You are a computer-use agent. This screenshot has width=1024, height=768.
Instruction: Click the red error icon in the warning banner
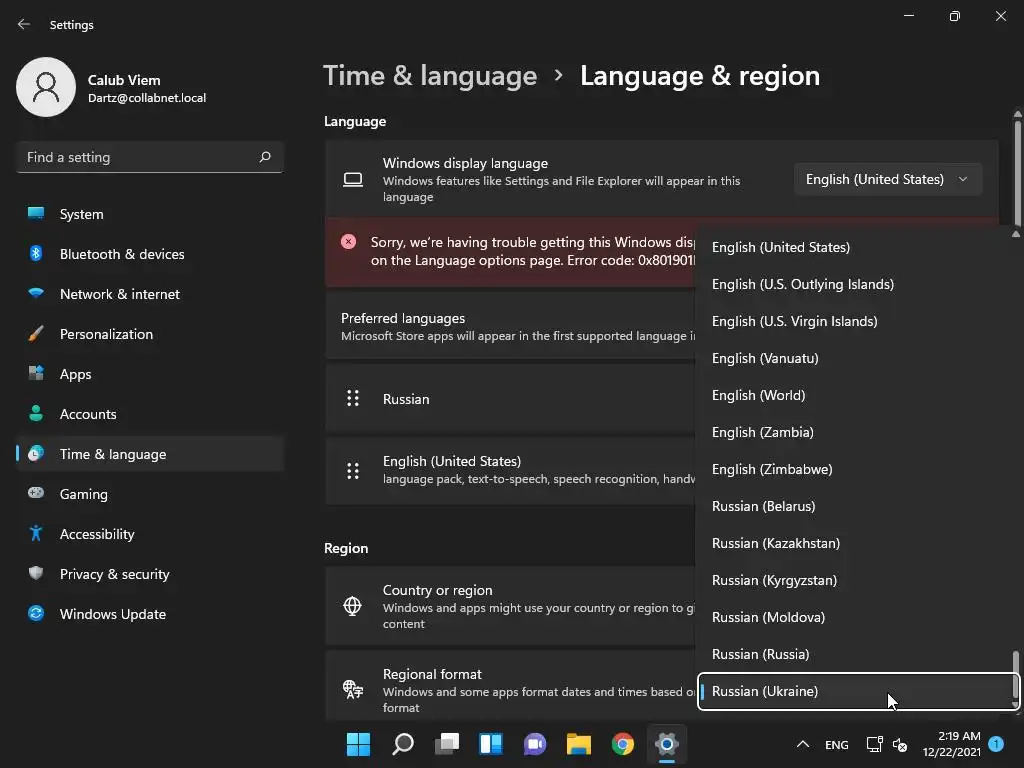349,242
